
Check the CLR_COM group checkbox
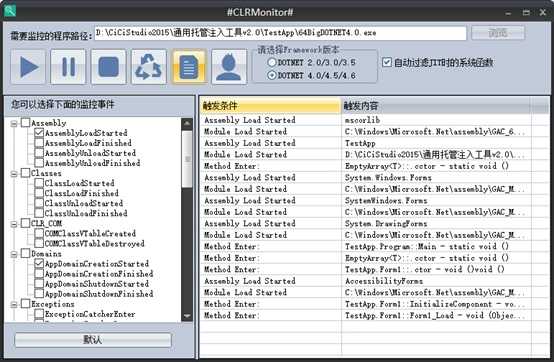[x=25, y=223]
